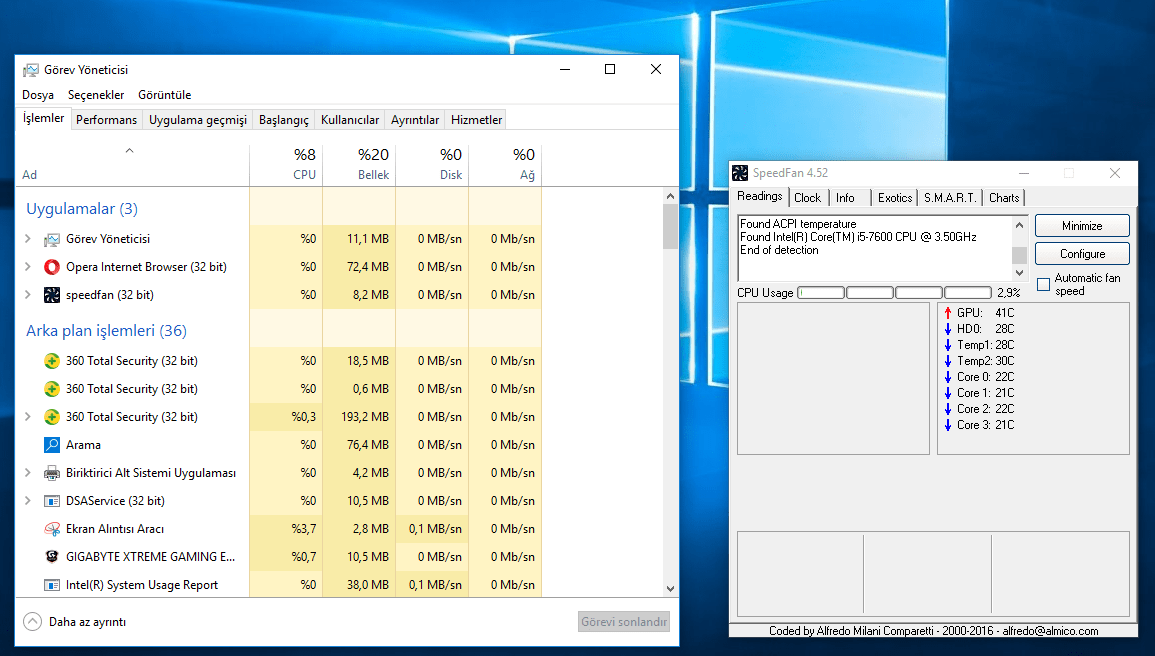The width and height of the screenshot is (1155, 656).
Task: Click the Arama search icon
Action: click(x=52, y=445)
